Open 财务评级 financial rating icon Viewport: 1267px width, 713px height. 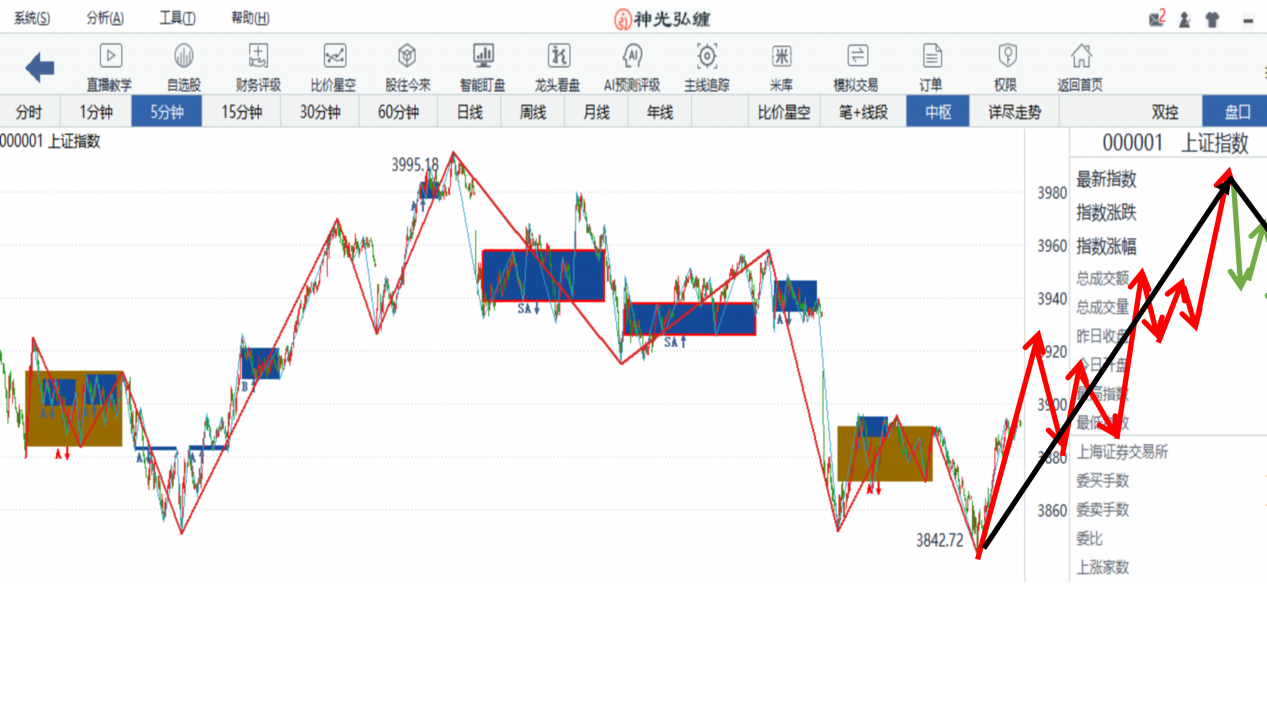click(x=258, y=56)
